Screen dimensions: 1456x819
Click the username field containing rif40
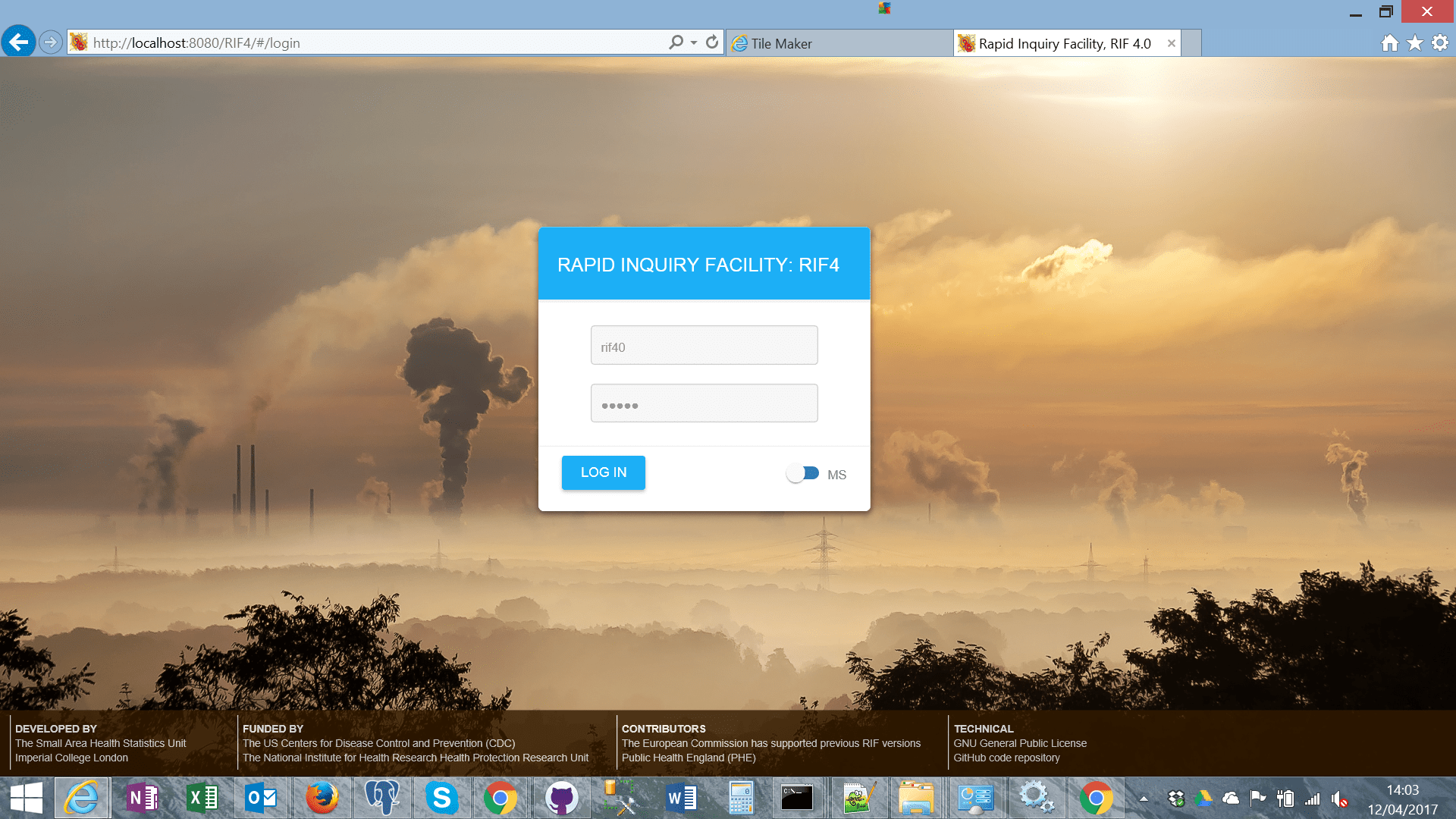(704, 345)
